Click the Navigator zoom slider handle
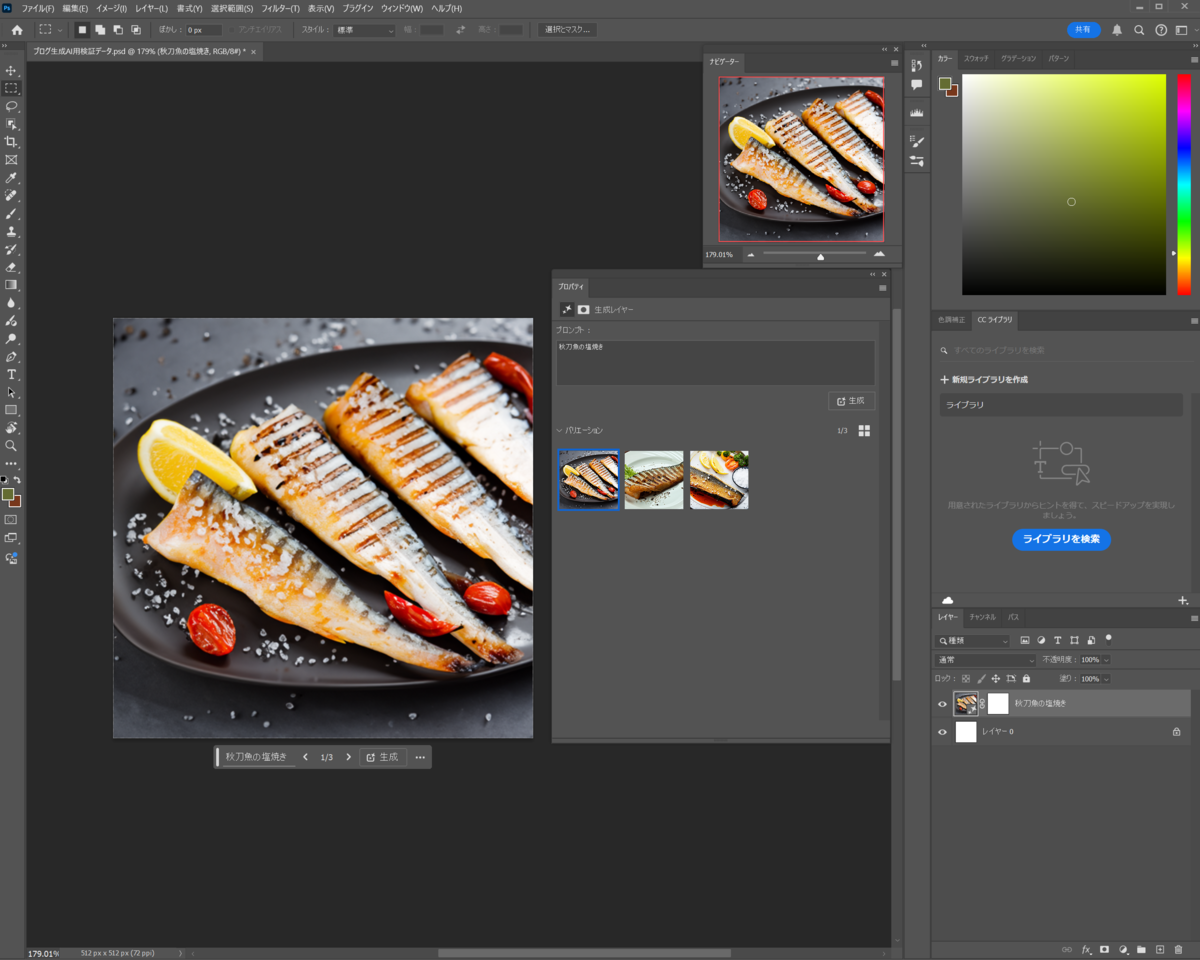The height and width of the screenshot is (960, 1200). pyautogui.click(x=820, y=256)
